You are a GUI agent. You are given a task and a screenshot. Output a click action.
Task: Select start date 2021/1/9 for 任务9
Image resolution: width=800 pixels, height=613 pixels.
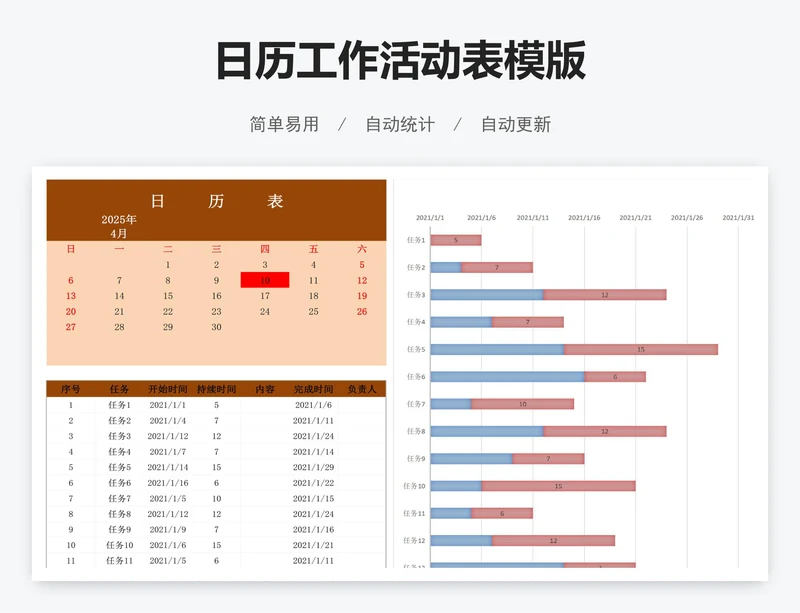pyautogui.click(x=168, y=529)
